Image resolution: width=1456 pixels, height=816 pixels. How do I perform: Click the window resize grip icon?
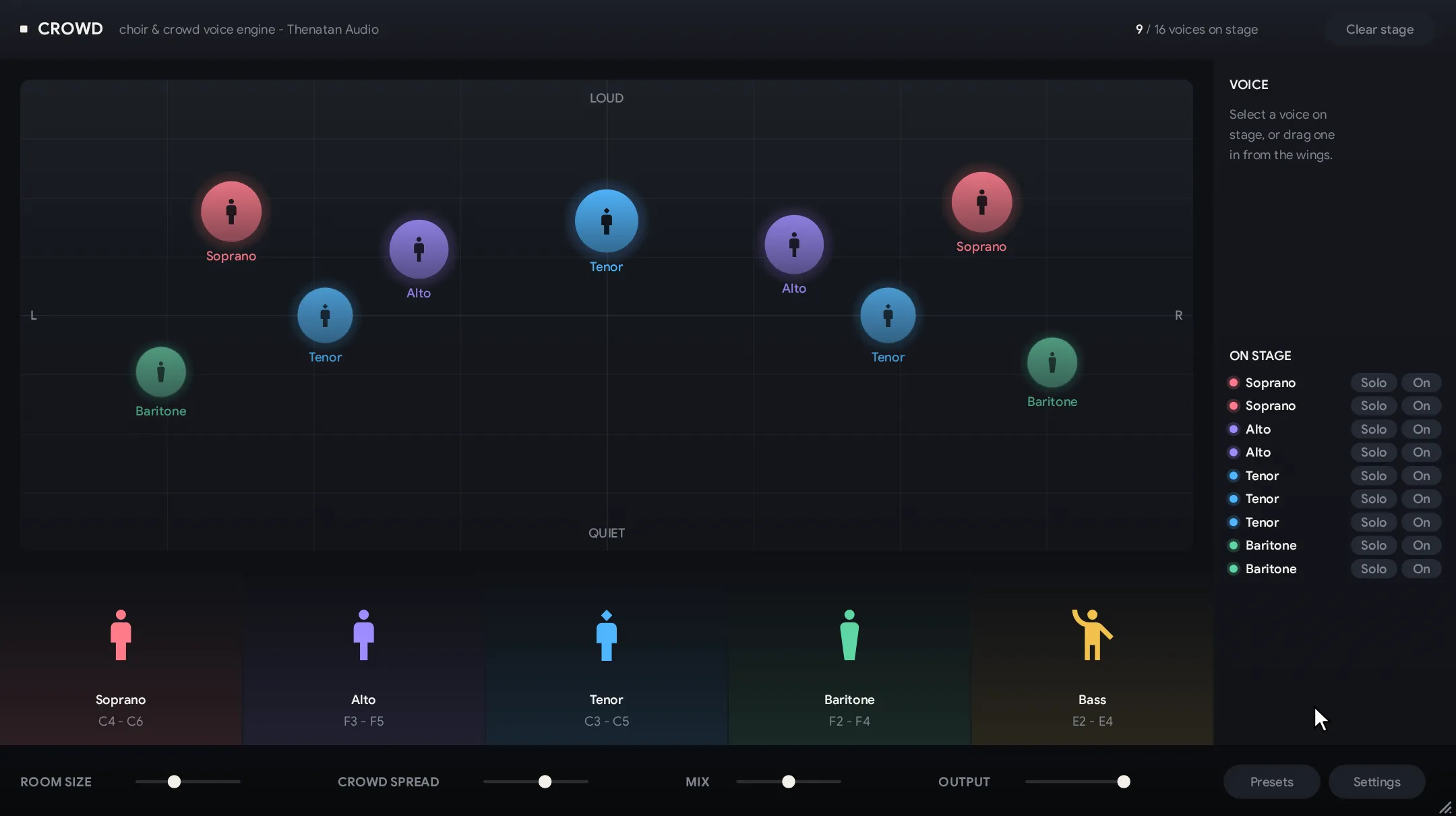tap(1445, 807)
